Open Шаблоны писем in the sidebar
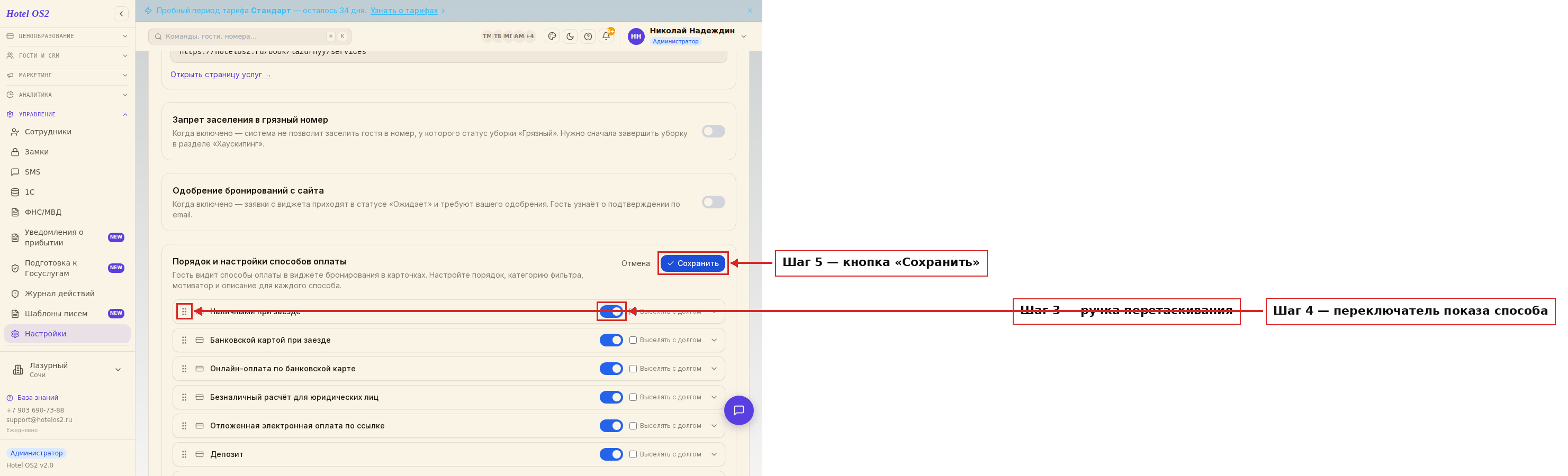The height and width of the screenshot is (476, 1568). 67,314
